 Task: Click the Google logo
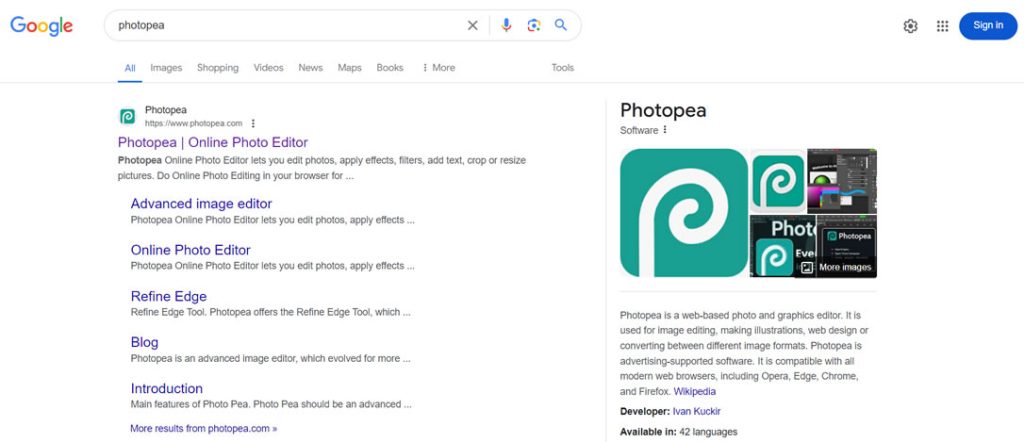42,26
